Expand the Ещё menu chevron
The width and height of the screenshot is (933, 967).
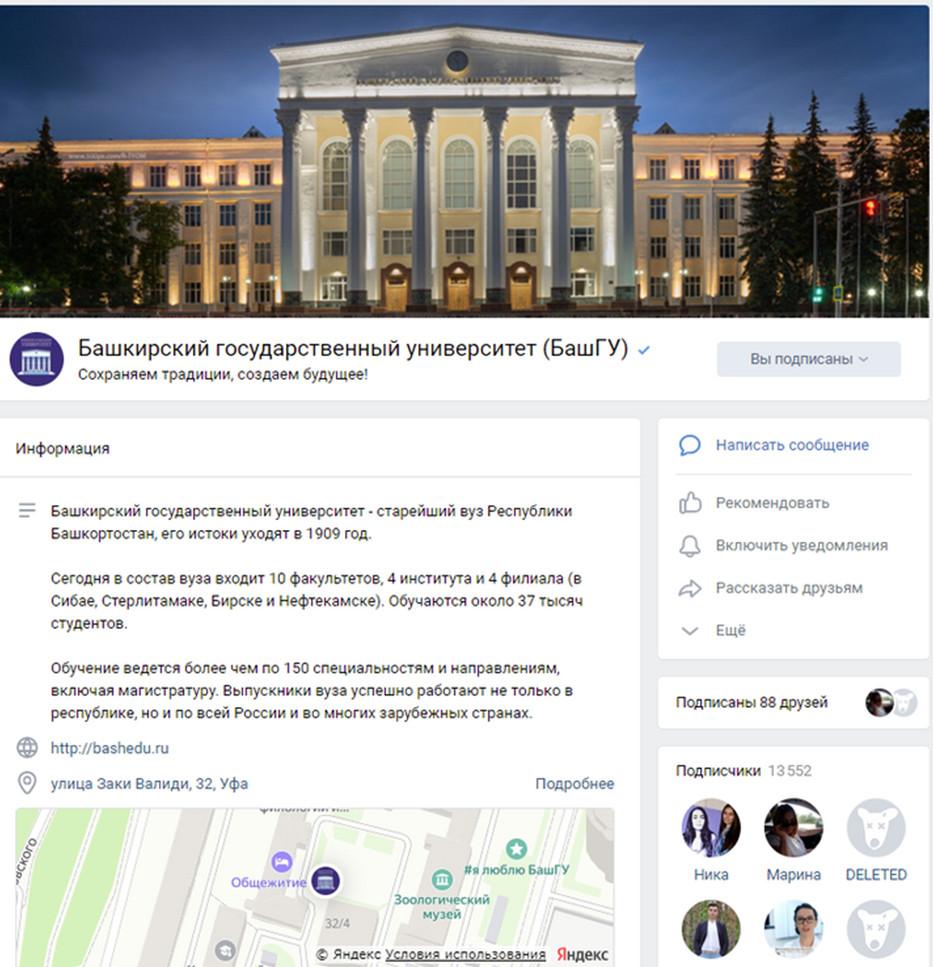point(689,631)
